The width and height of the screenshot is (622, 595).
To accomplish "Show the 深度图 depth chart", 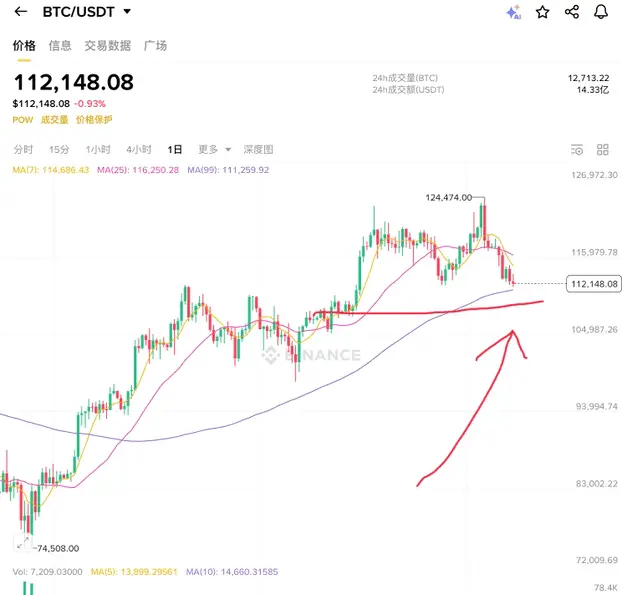I will pos(258,150).
